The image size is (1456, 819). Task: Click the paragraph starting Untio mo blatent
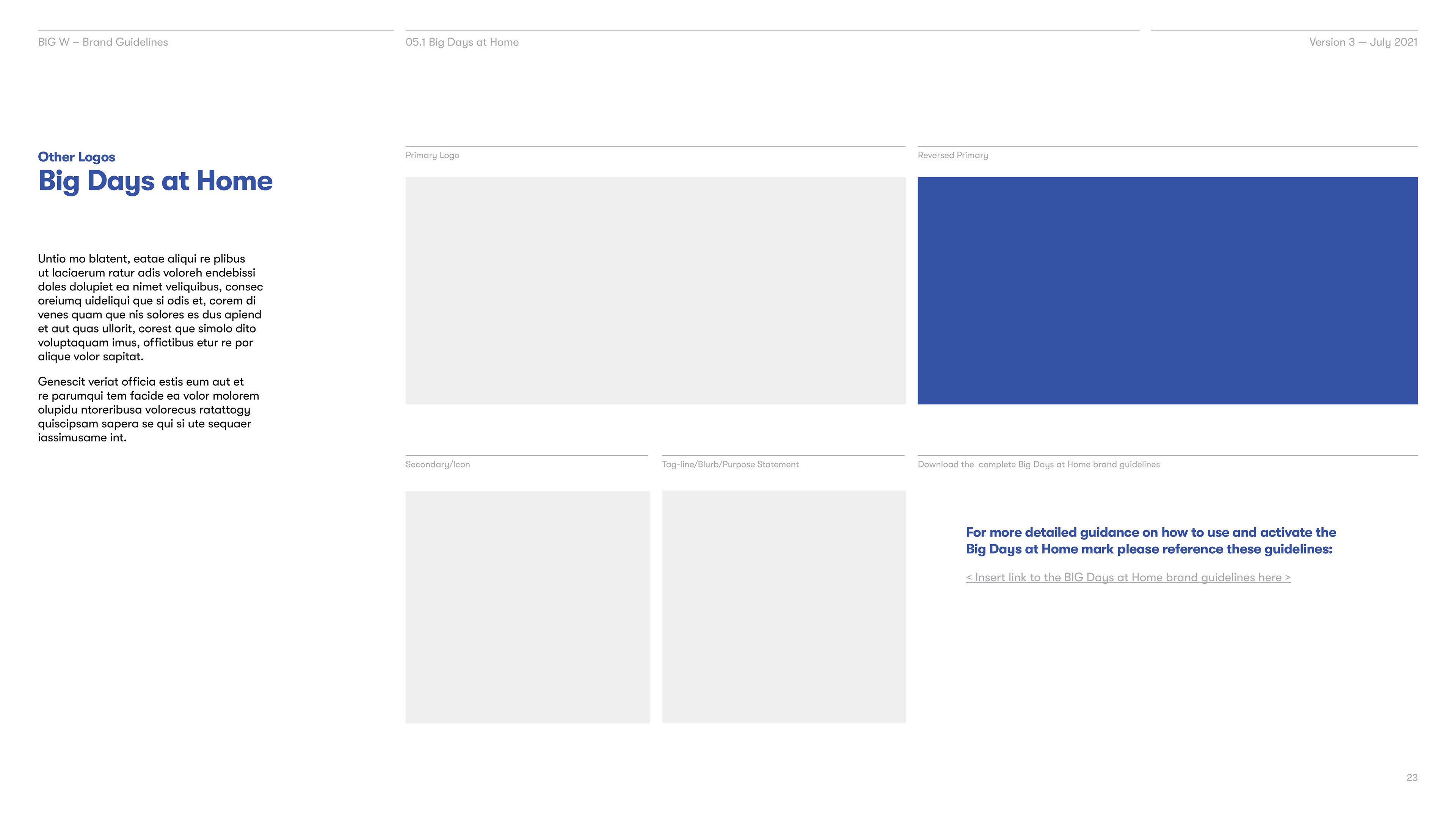pos(150,307)
